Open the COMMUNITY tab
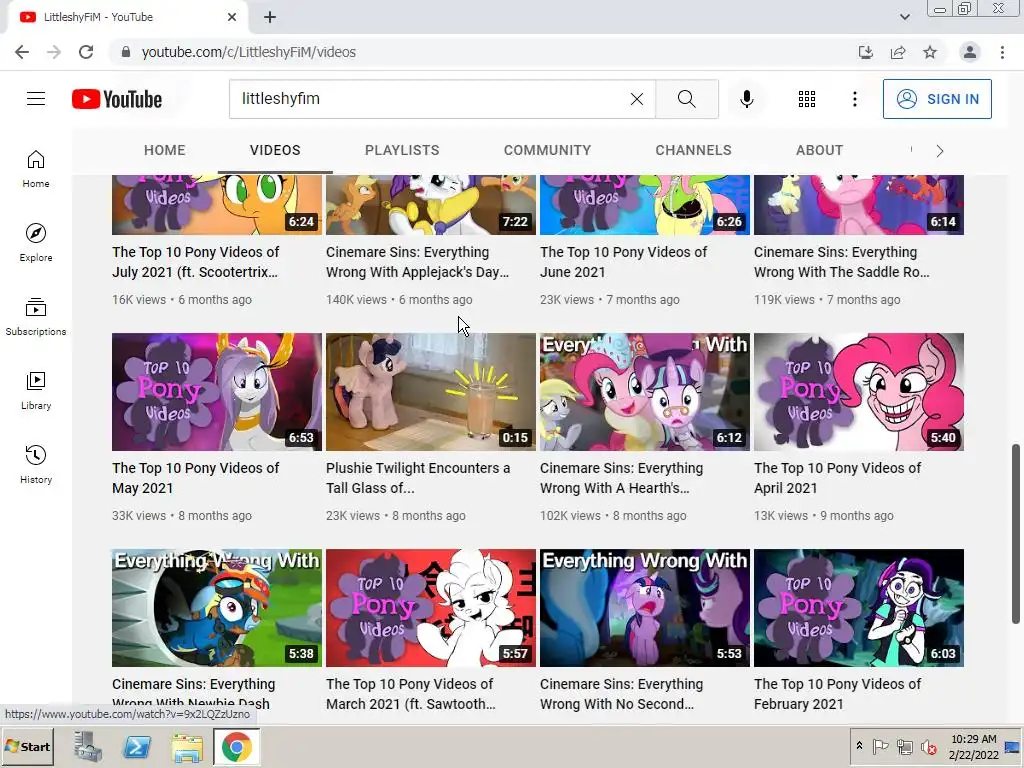 click(547, 150)
